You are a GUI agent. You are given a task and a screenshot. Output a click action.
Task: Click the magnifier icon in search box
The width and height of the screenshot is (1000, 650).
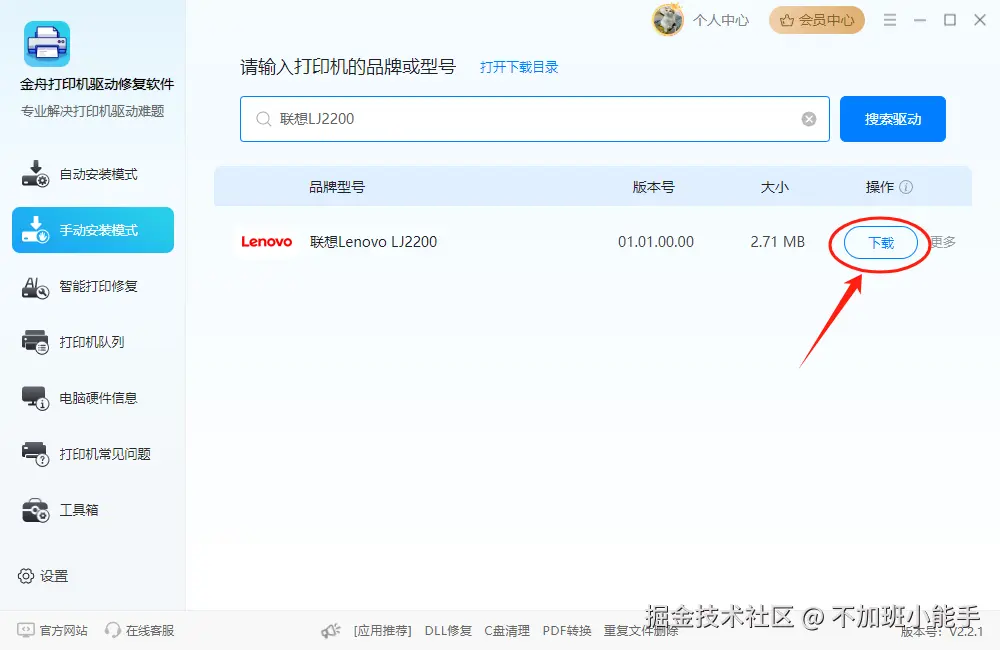tap(263, 119)
